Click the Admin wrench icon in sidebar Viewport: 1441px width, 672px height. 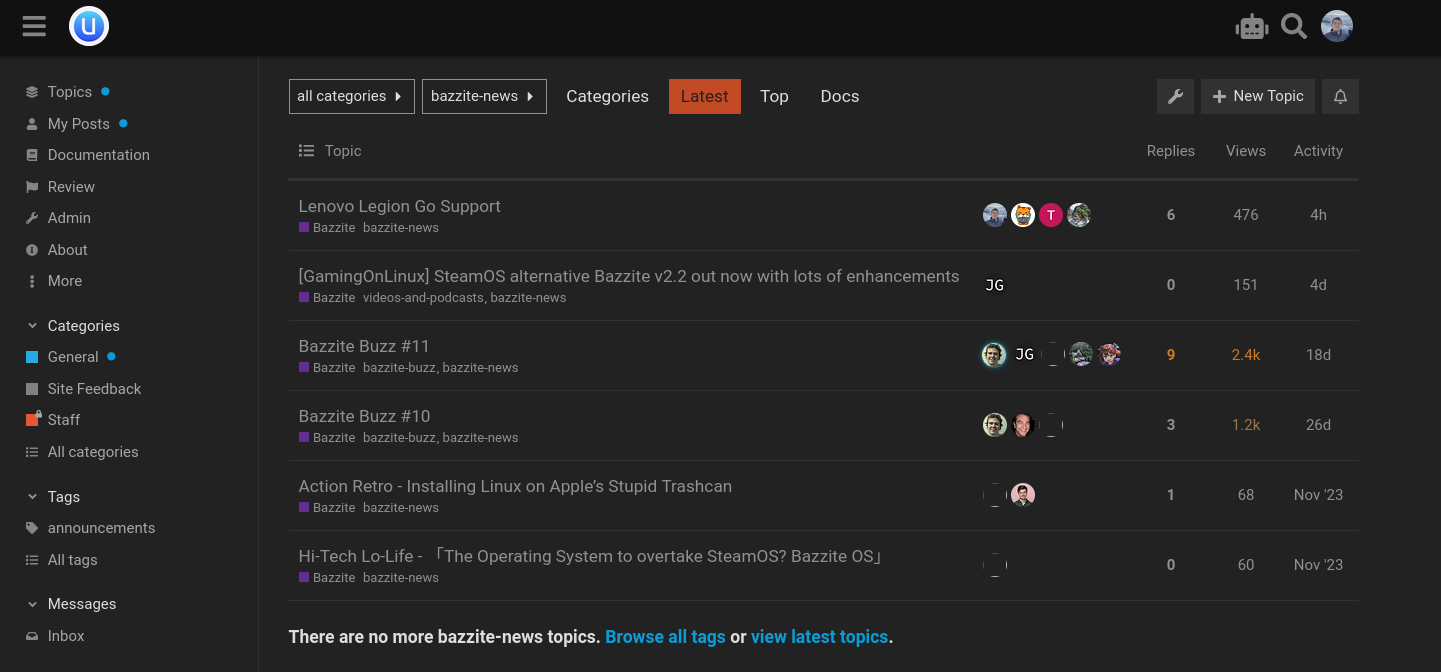[32, 218]
